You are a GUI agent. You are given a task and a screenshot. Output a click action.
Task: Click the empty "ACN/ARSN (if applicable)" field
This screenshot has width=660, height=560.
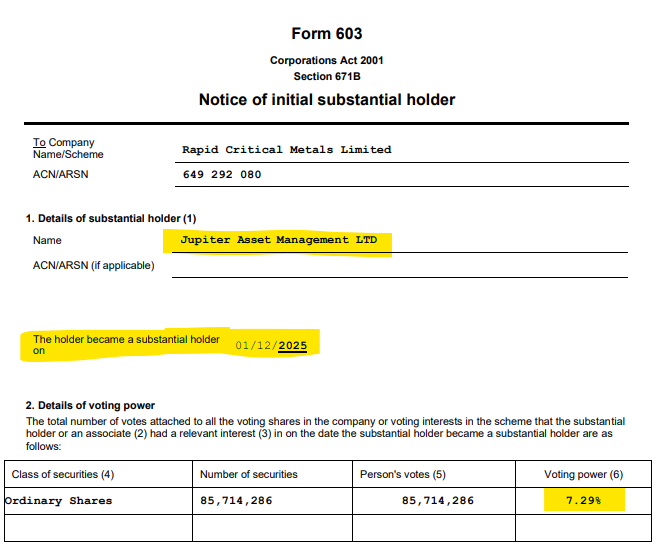pyautogui.click(x=400, y=266)
